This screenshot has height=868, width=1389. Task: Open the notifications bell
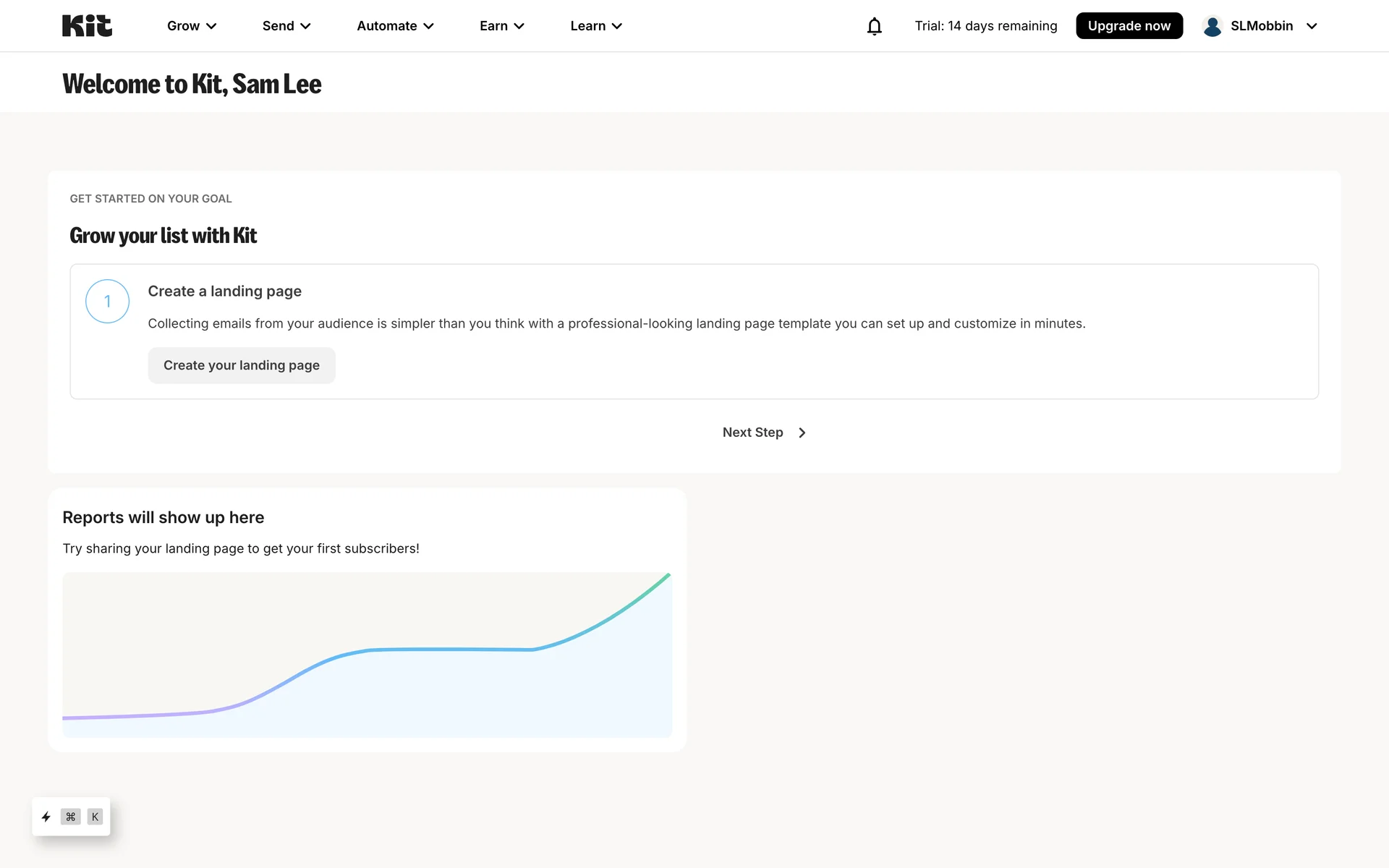[x=874, y=26]
